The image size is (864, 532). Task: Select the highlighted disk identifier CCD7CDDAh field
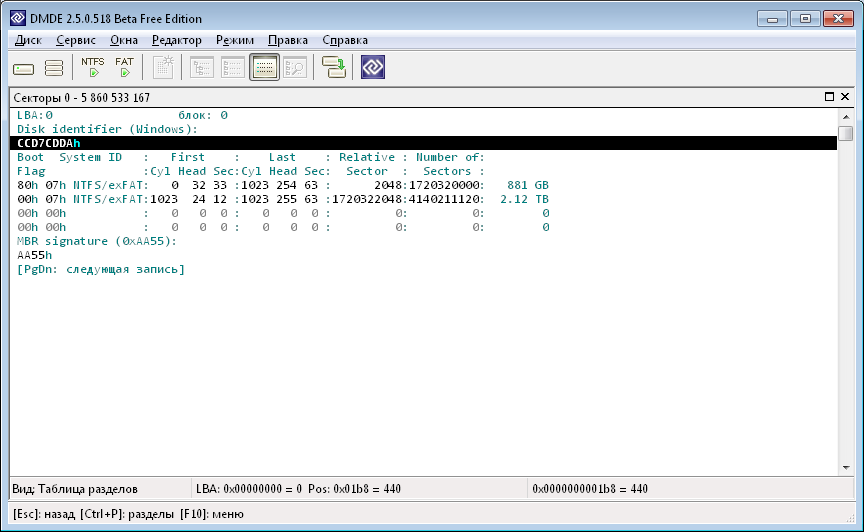(x=49, y=143)
